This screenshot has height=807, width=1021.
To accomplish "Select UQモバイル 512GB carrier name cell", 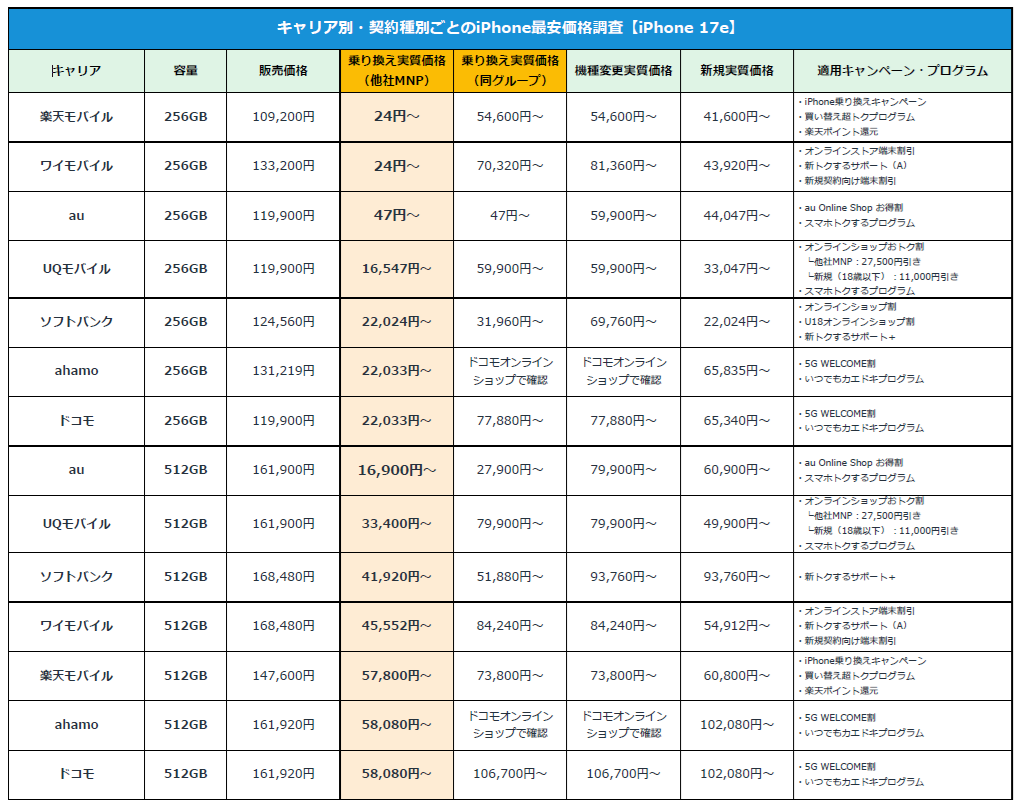I will pos(76,524).
